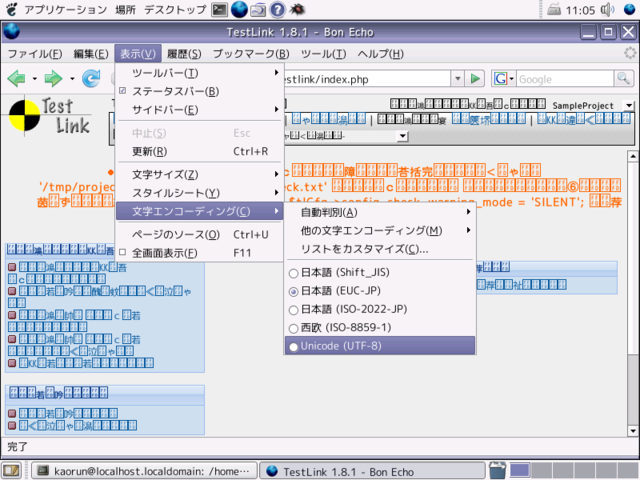Viewport: 640px width, 480px height.
Task: Select 日本語 (ISO-2022-JP) encoding
Action: (380, 309)
